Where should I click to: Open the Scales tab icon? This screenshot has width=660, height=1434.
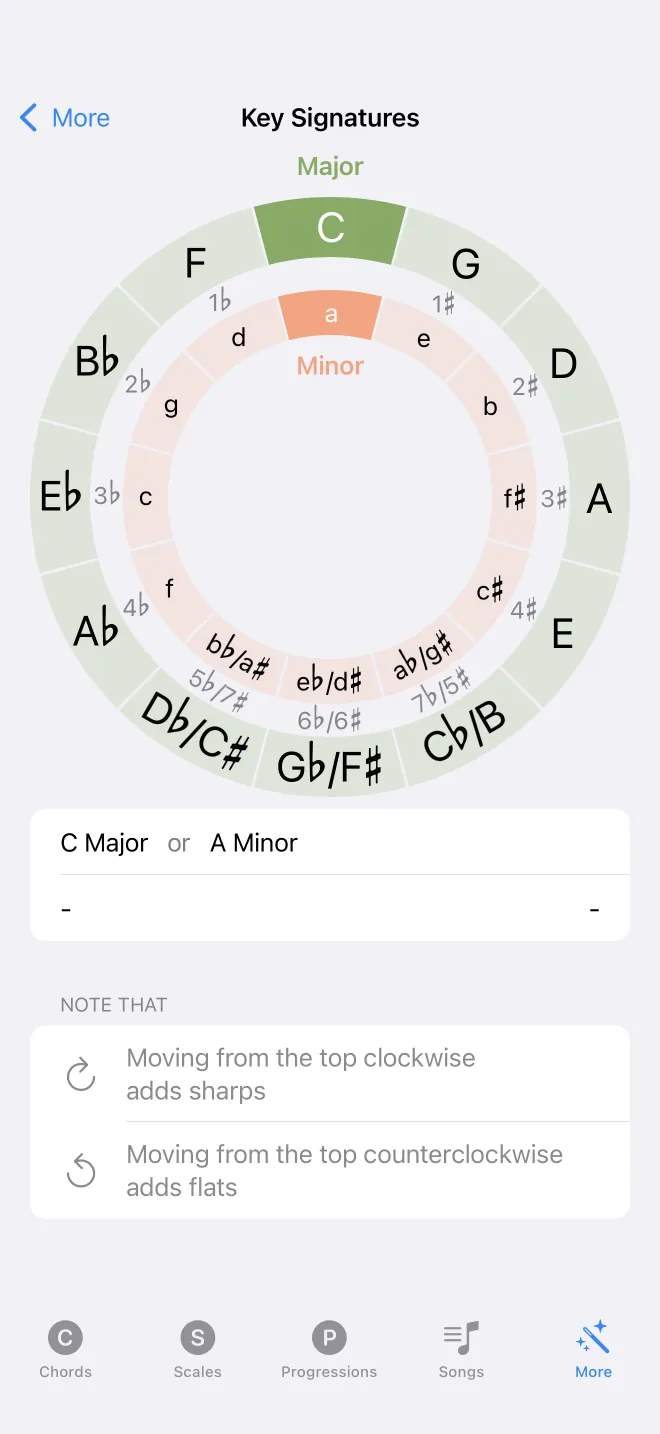(x=197, y=1337)
